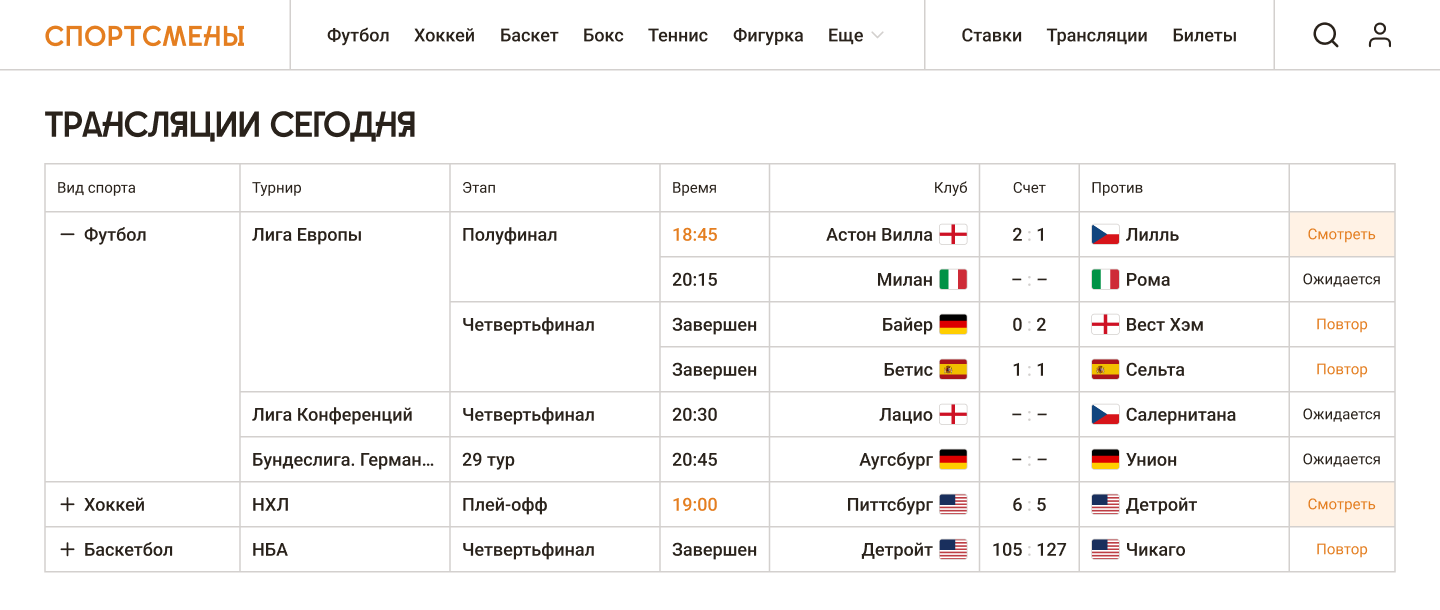Go to the Теннис section

678,36
